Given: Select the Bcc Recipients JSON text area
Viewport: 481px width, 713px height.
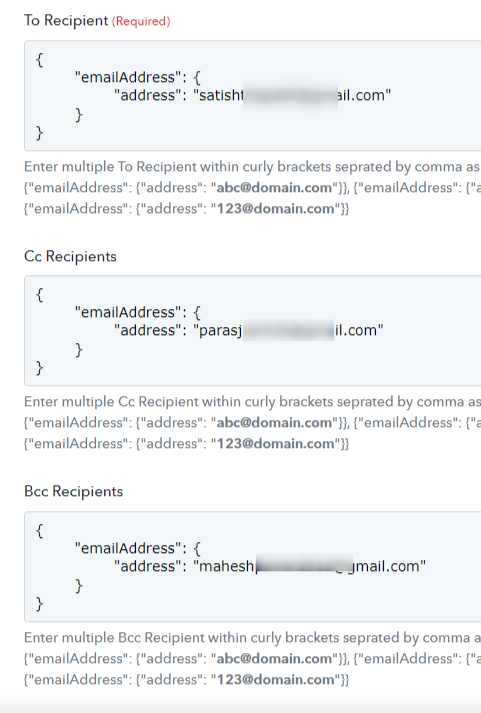Looking at the screenshot, I should point(253,567).
